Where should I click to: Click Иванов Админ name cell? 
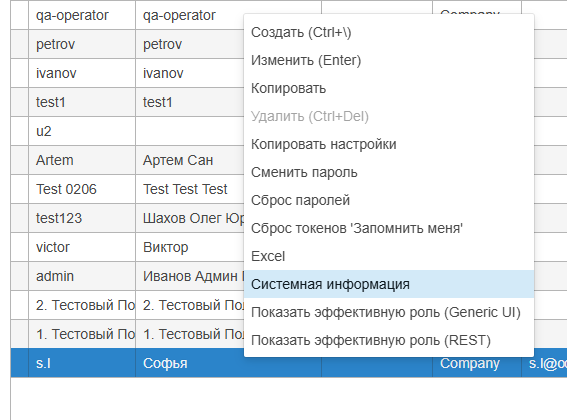190,276
